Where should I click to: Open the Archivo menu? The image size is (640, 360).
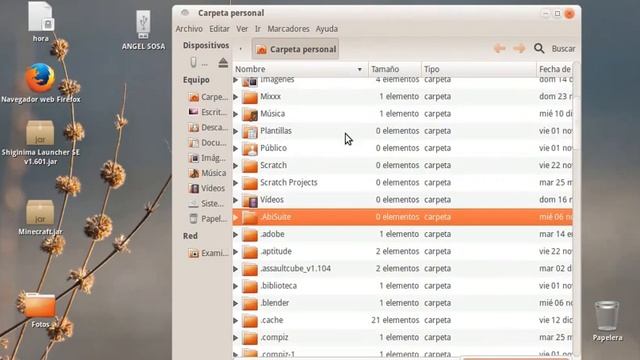pos(189,29)
